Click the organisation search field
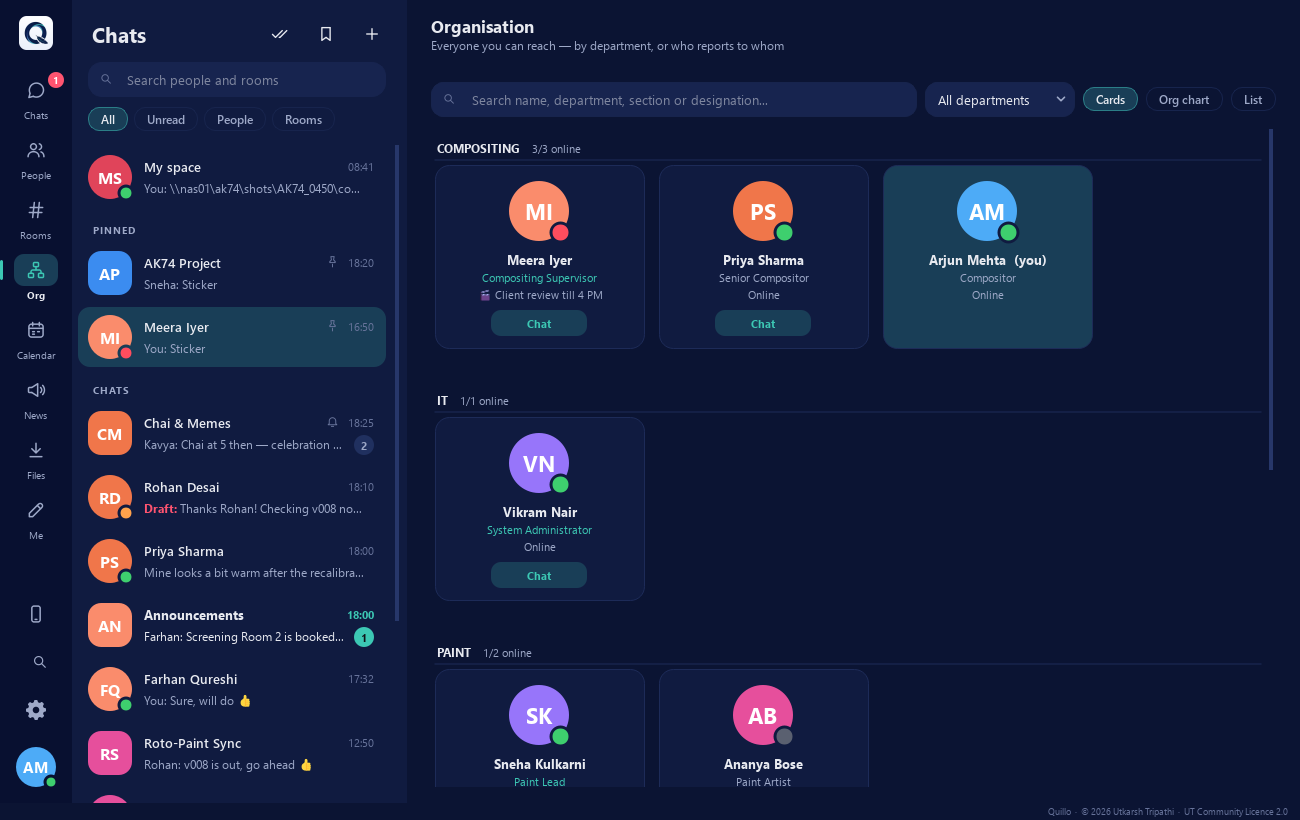The width and height of the screenshot is (1300, 820). click(674, 99)
